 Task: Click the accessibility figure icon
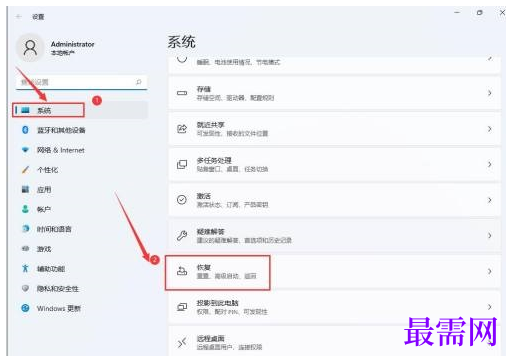pos(25,268)
